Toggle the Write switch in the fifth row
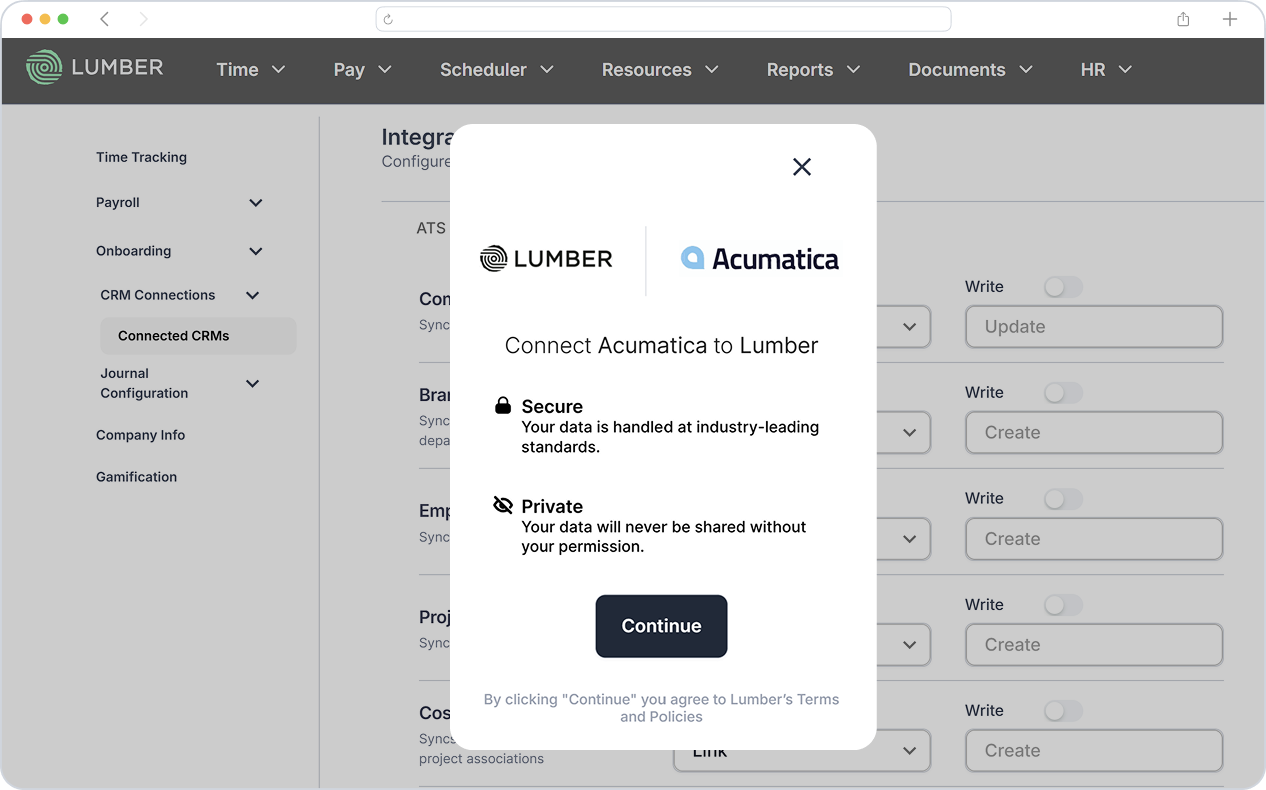This screenshot has height=790, width=1266. pyautogui.click(x=1063, y=711)
